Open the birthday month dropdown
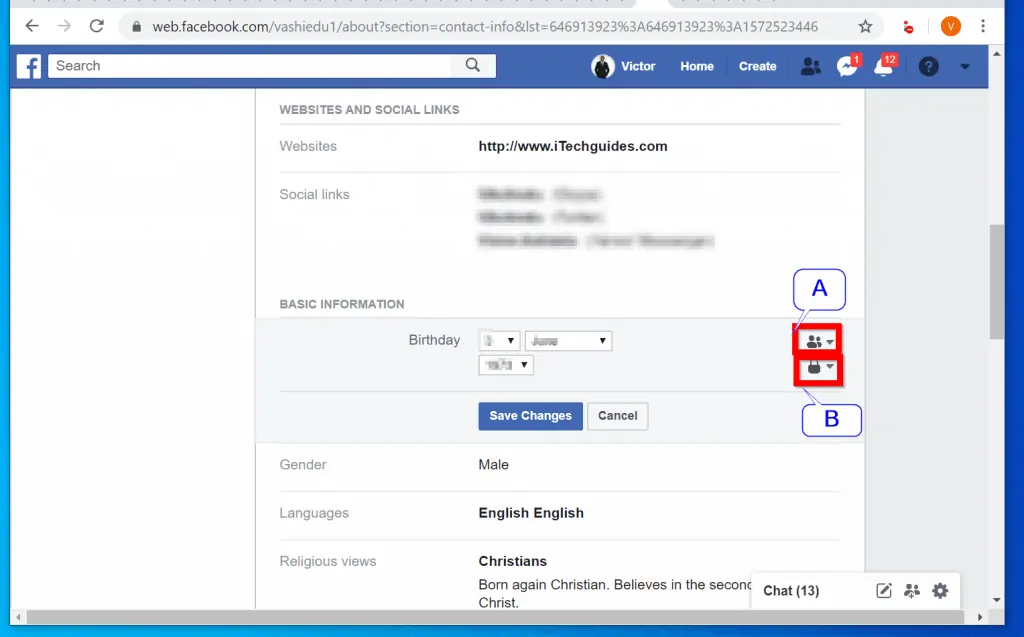 tap(568, 340)
